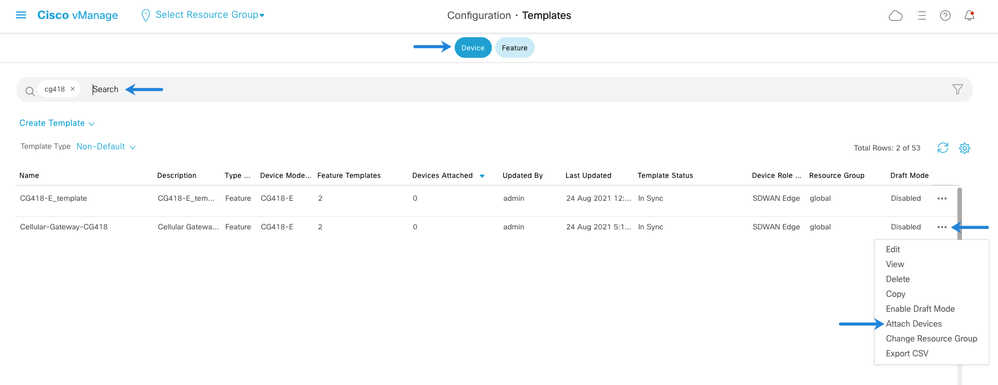Select Change Resource Group option
The width and height of the screenshot is (998, 385).
tap(931, 339)
